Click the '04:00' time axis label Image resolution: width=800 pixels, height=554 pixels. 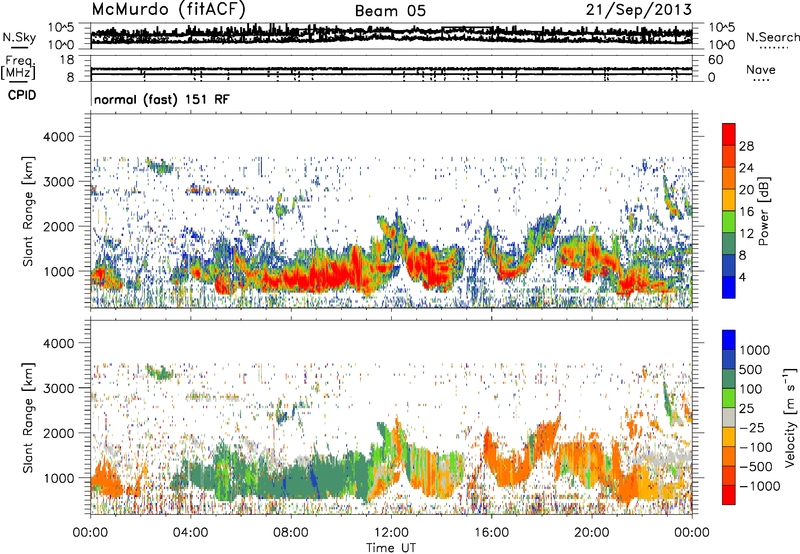point(190,533)
